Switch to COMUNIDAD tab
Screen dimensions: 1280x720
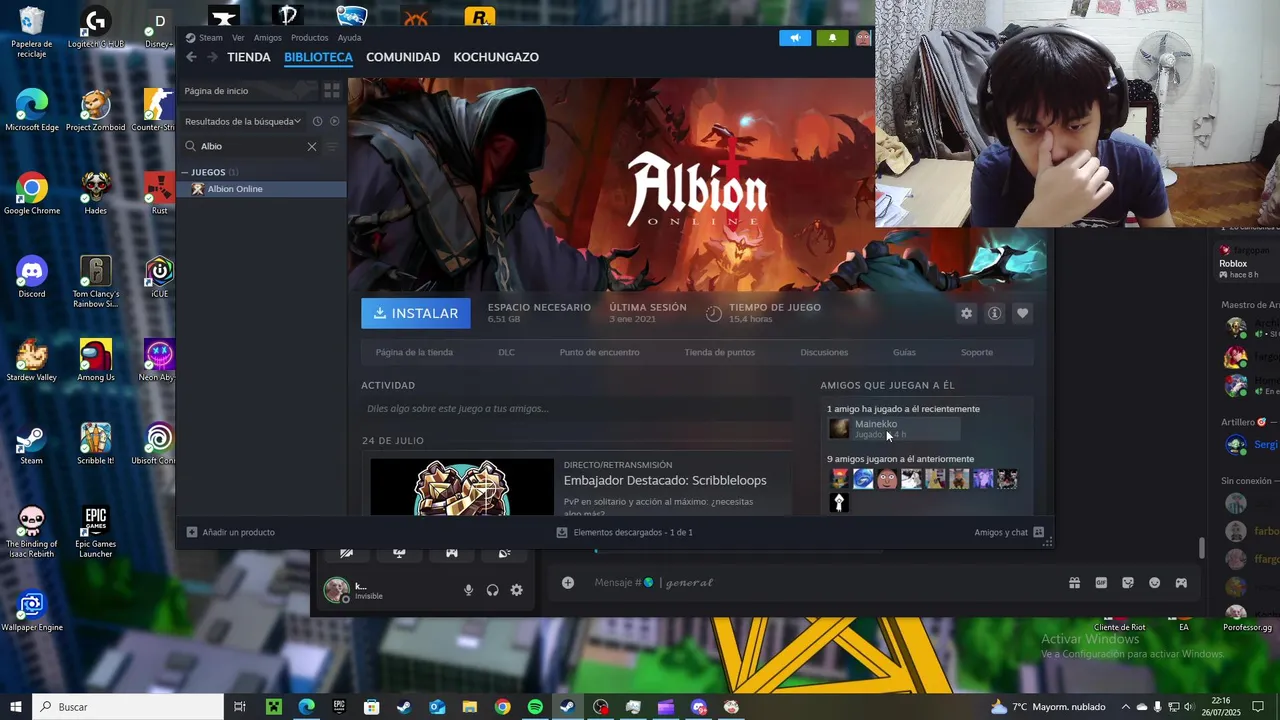tap(403, 57)
